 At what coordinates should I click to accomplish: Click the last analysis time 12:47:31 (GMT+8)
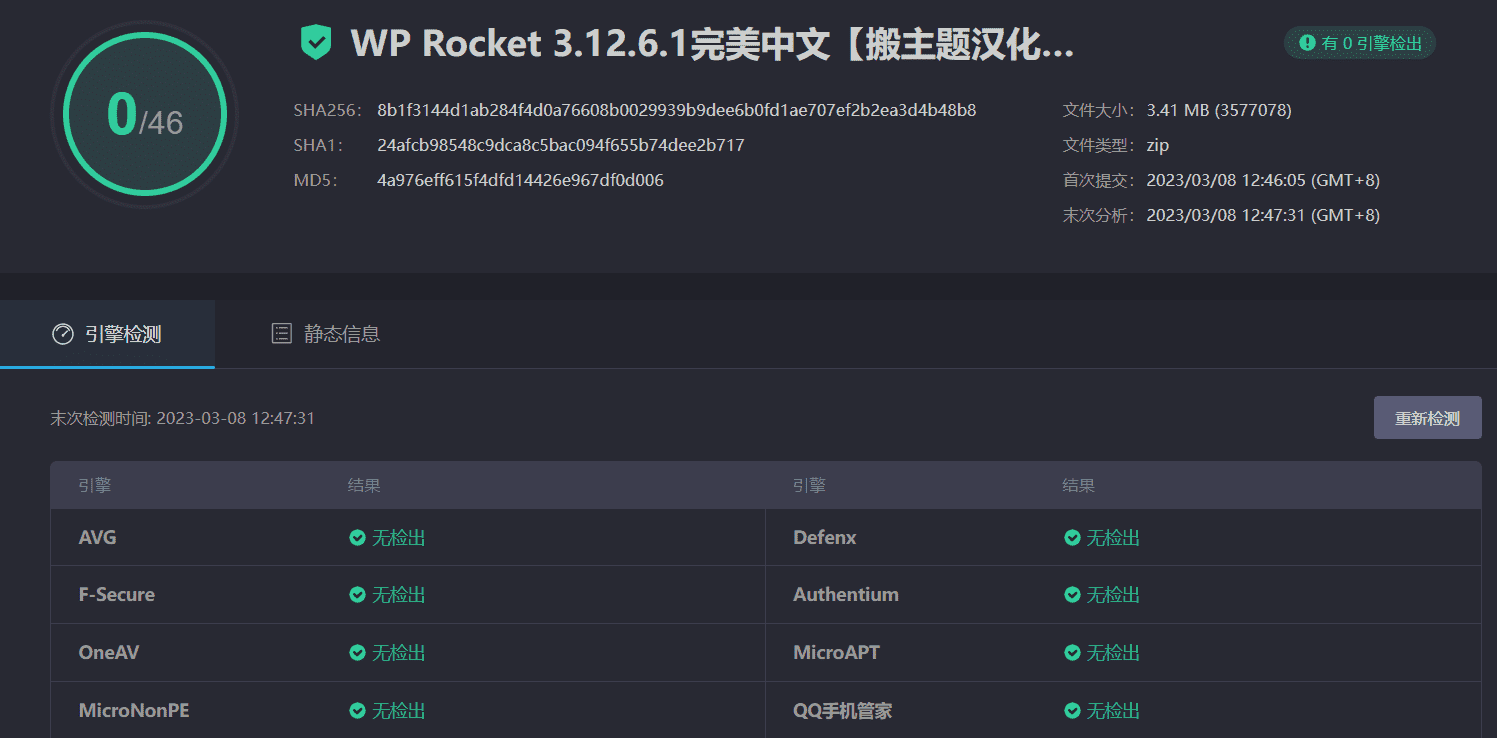coord(1263,215)
